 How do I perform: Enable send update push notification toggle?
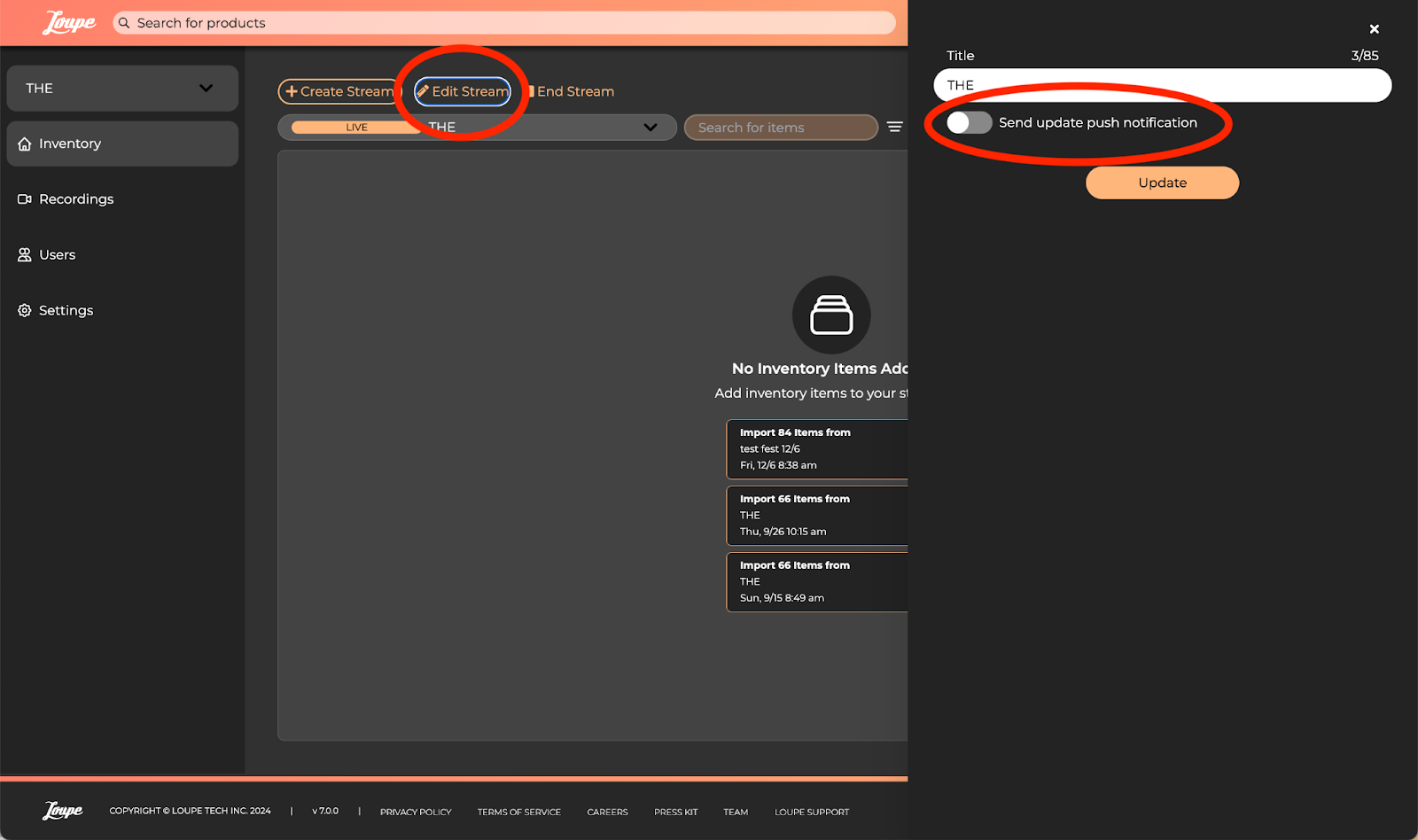coord(969,123)
